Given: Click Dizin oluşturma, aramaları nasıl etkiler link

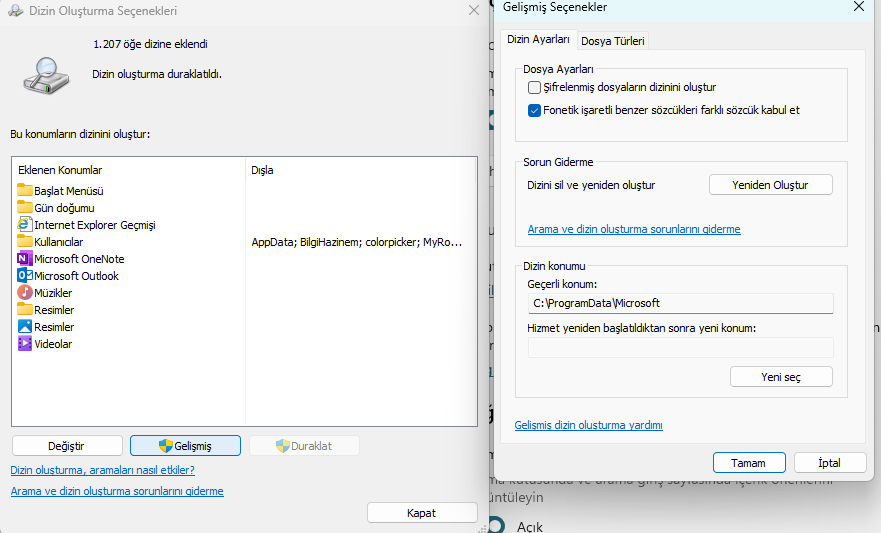Looking at the screenshot, I should [102, 469].
